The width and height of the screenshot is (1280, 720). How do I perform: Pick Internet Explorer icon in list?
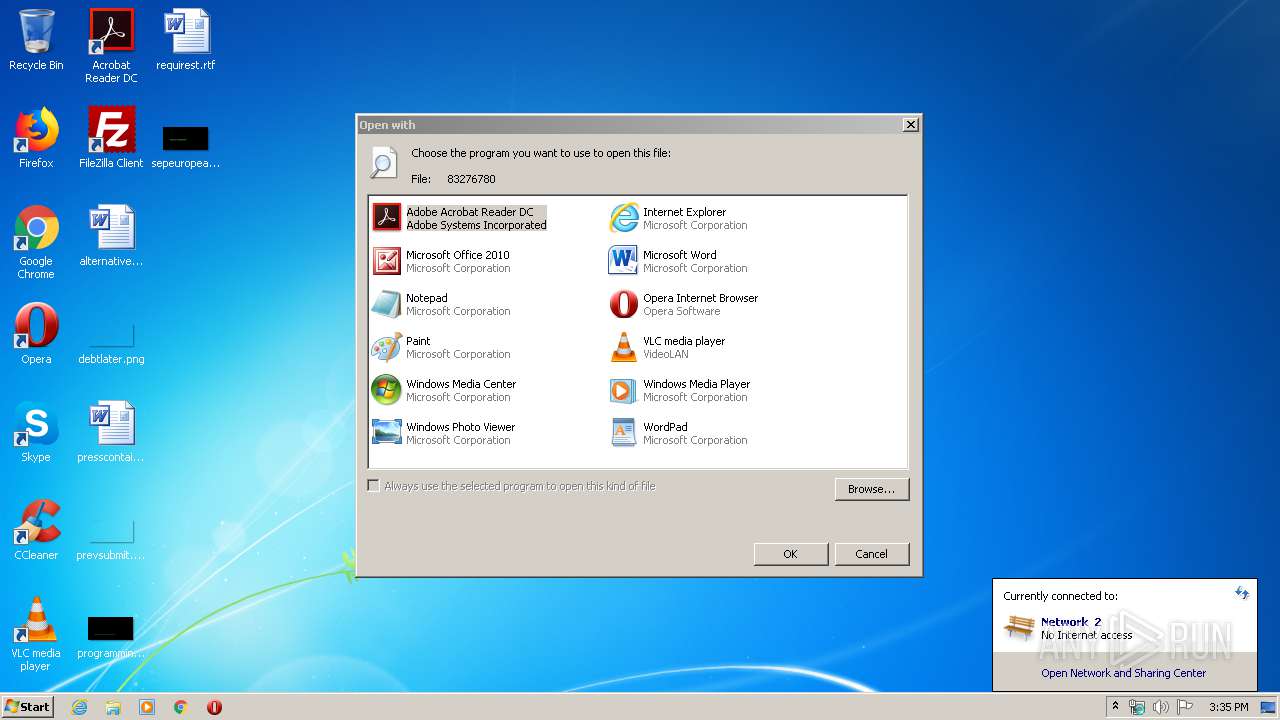(x=624, y=217)
